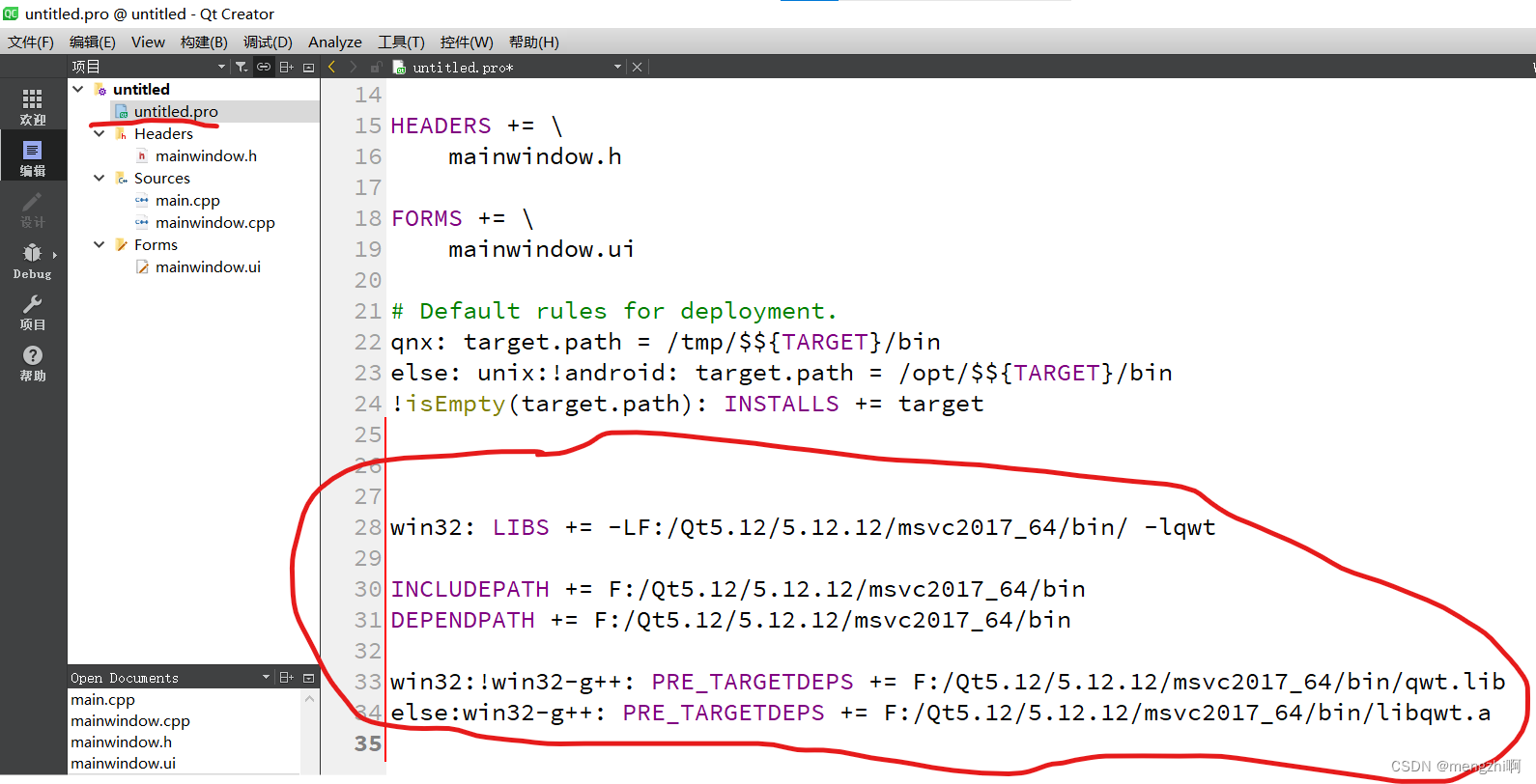Image resolution: width=1536 pixels, height=784 pixels.
Task: Close the Open Documents panel
Action: pyautogui.click(x=309, y=678)
